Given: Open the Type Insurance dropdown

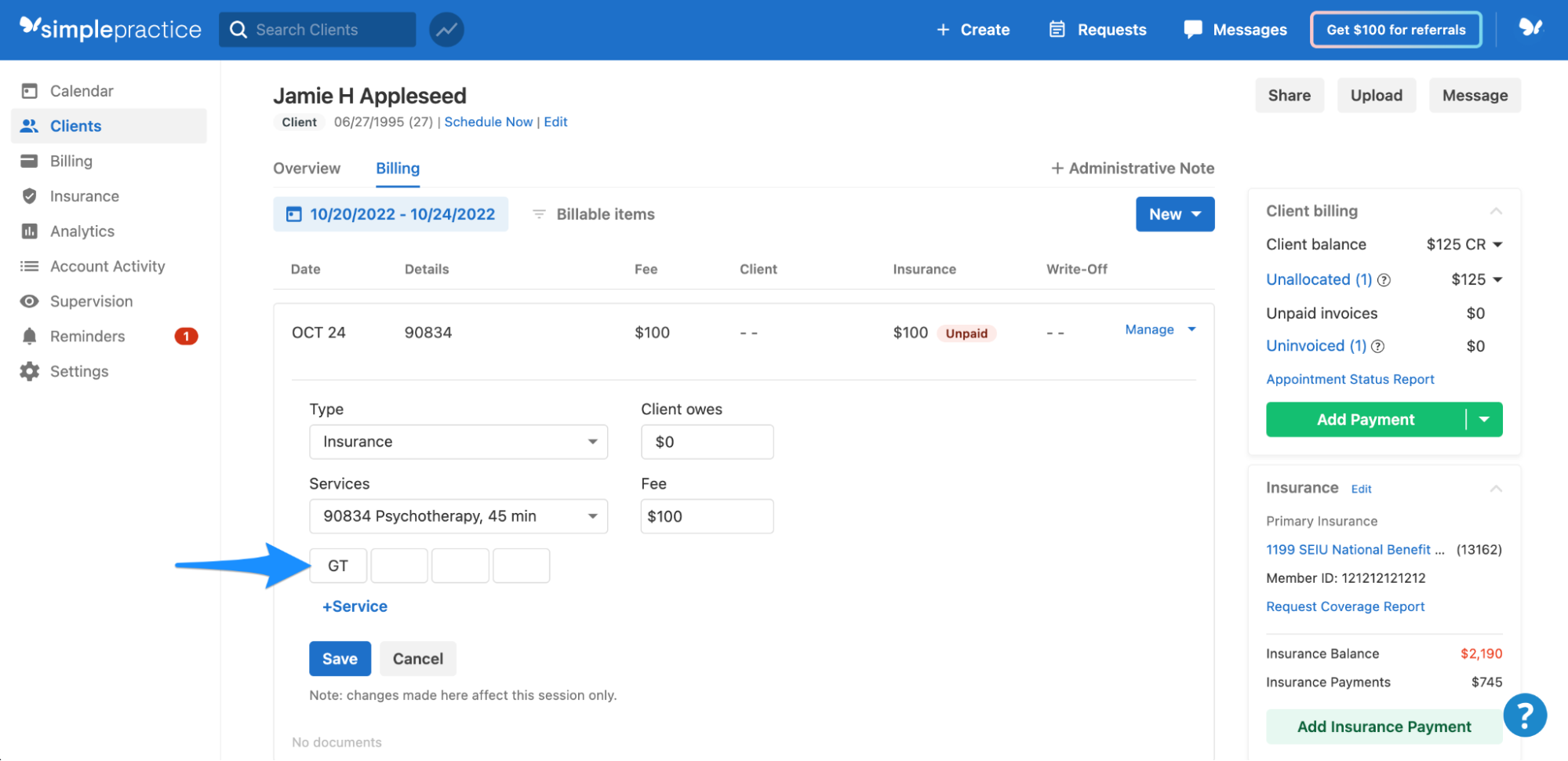Looking at the screenshot, I should click(x=459, y=442).
